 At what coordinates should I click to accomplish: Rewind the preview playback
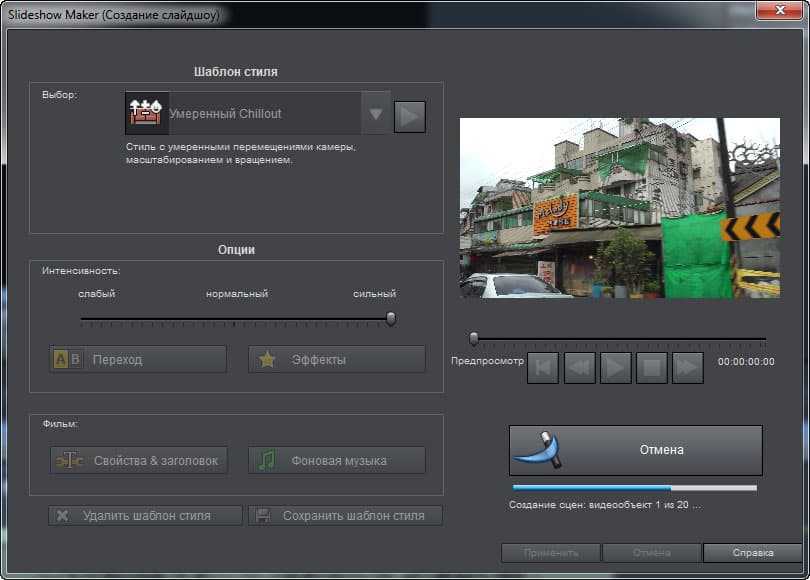580,368
